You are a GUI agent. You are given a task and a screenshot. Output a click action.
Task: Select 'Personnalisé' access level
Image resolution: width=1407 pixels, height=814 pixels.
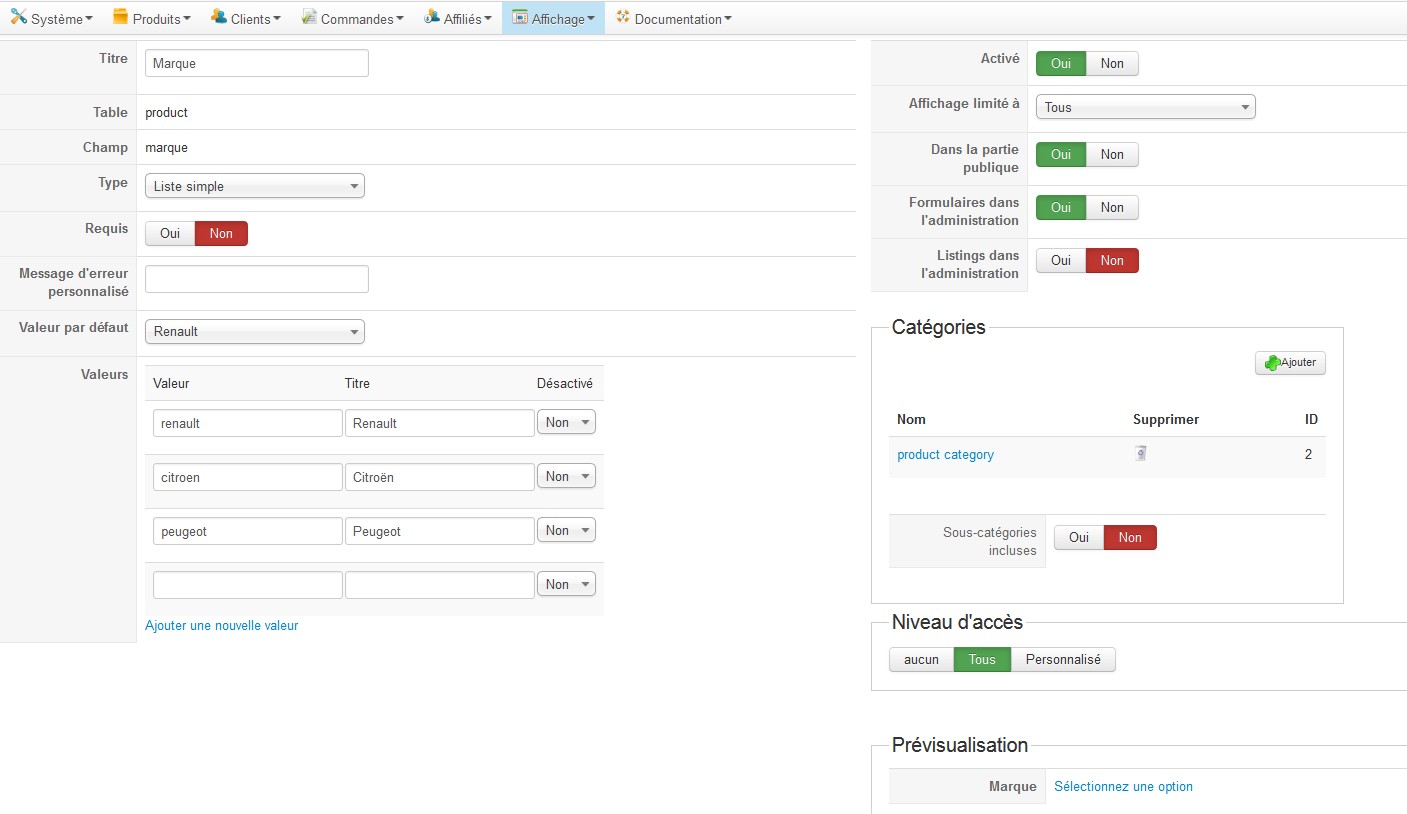(x=1063, y=659)
